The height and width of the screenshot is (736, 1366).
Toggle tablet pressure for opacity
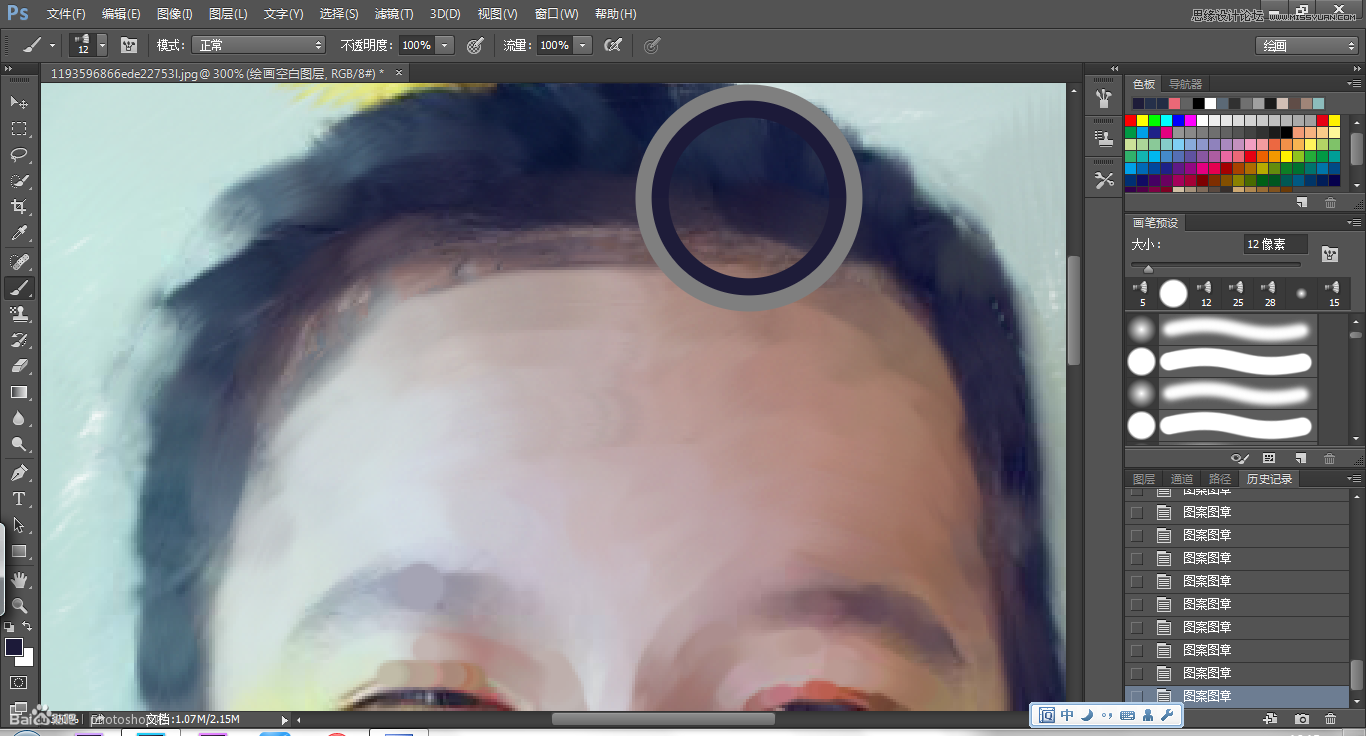click(x=475, y=45)
